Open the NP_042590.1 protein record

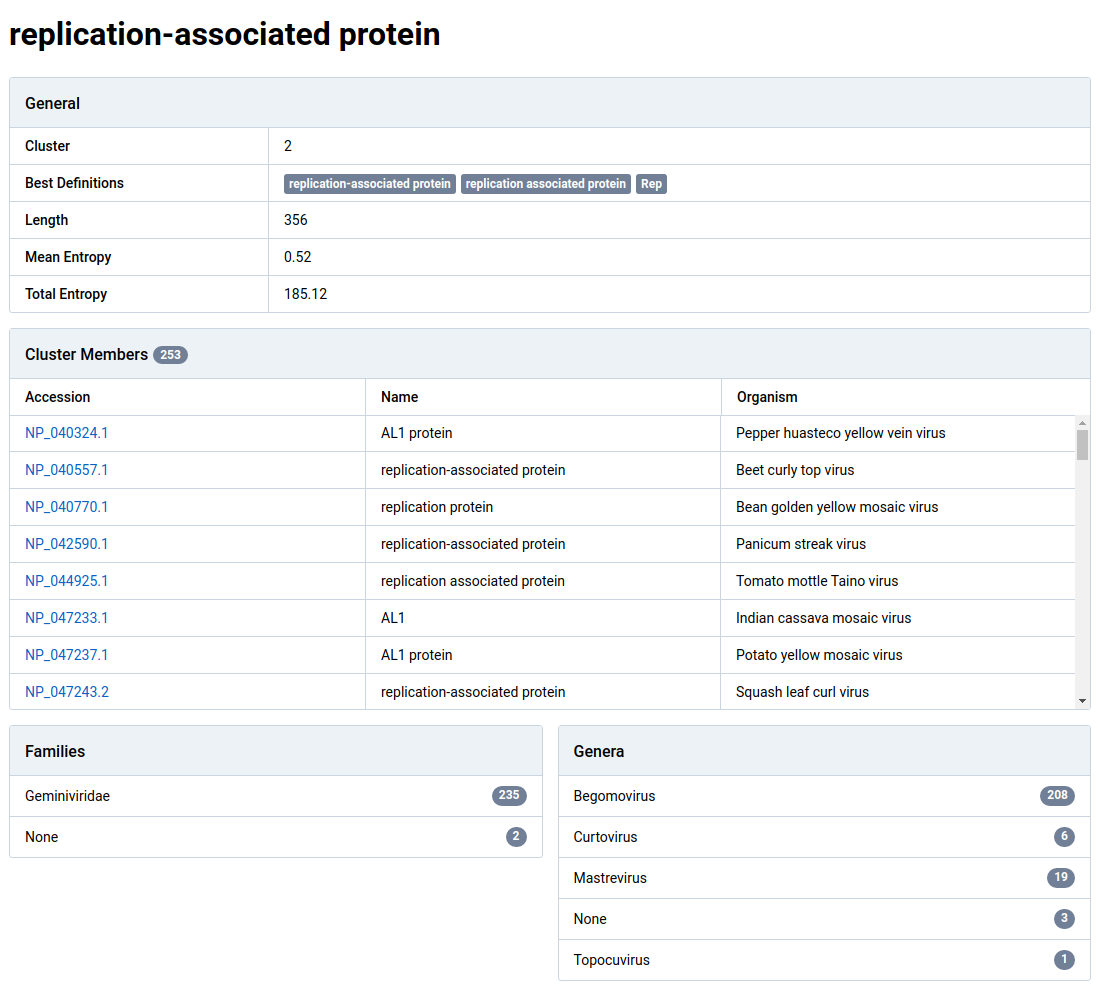66,544
